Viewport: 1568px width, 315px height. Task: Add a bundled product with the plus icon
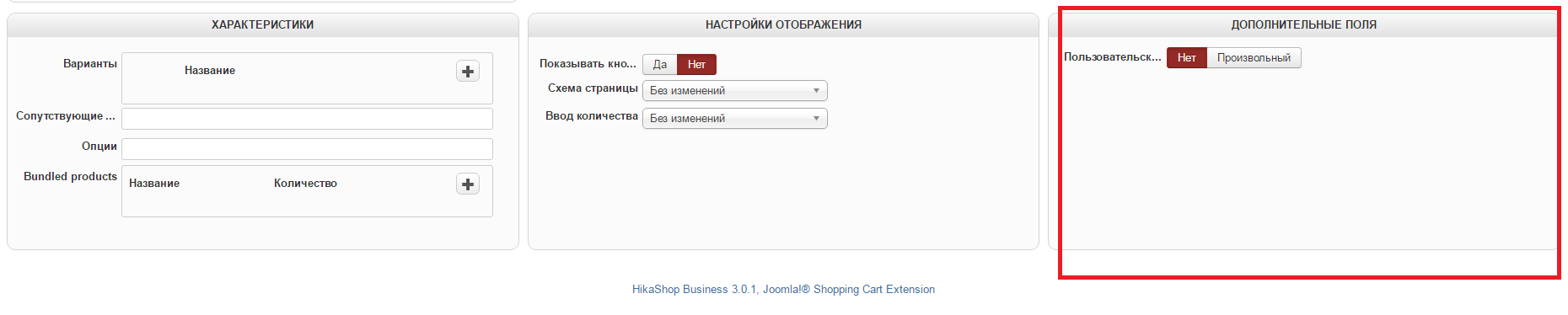click(x=468, y=184)
